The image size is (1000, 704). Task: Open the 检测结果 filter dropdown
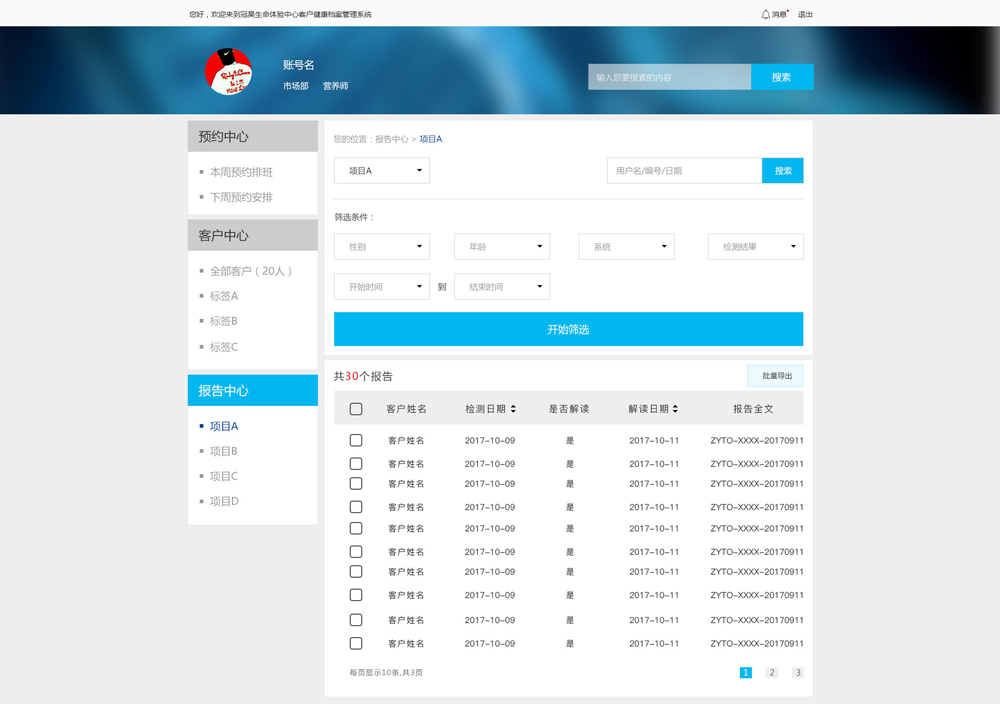[756, 246]
